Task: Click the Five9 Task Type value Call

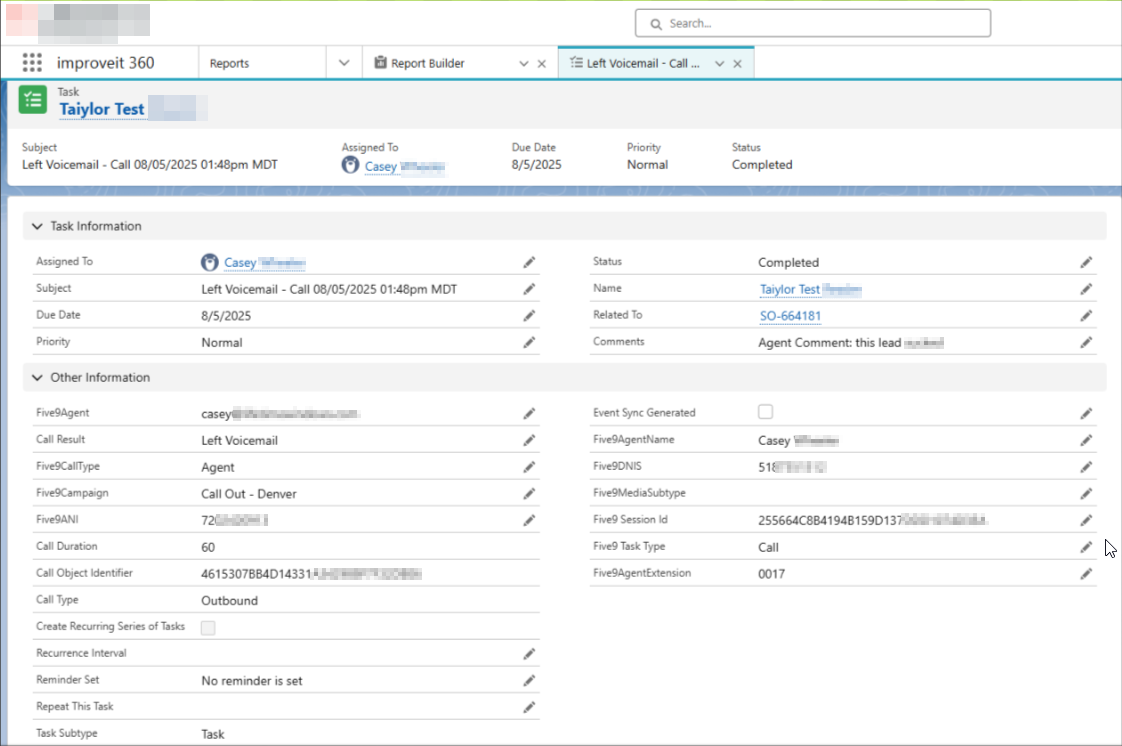Action: coord(769,548)
